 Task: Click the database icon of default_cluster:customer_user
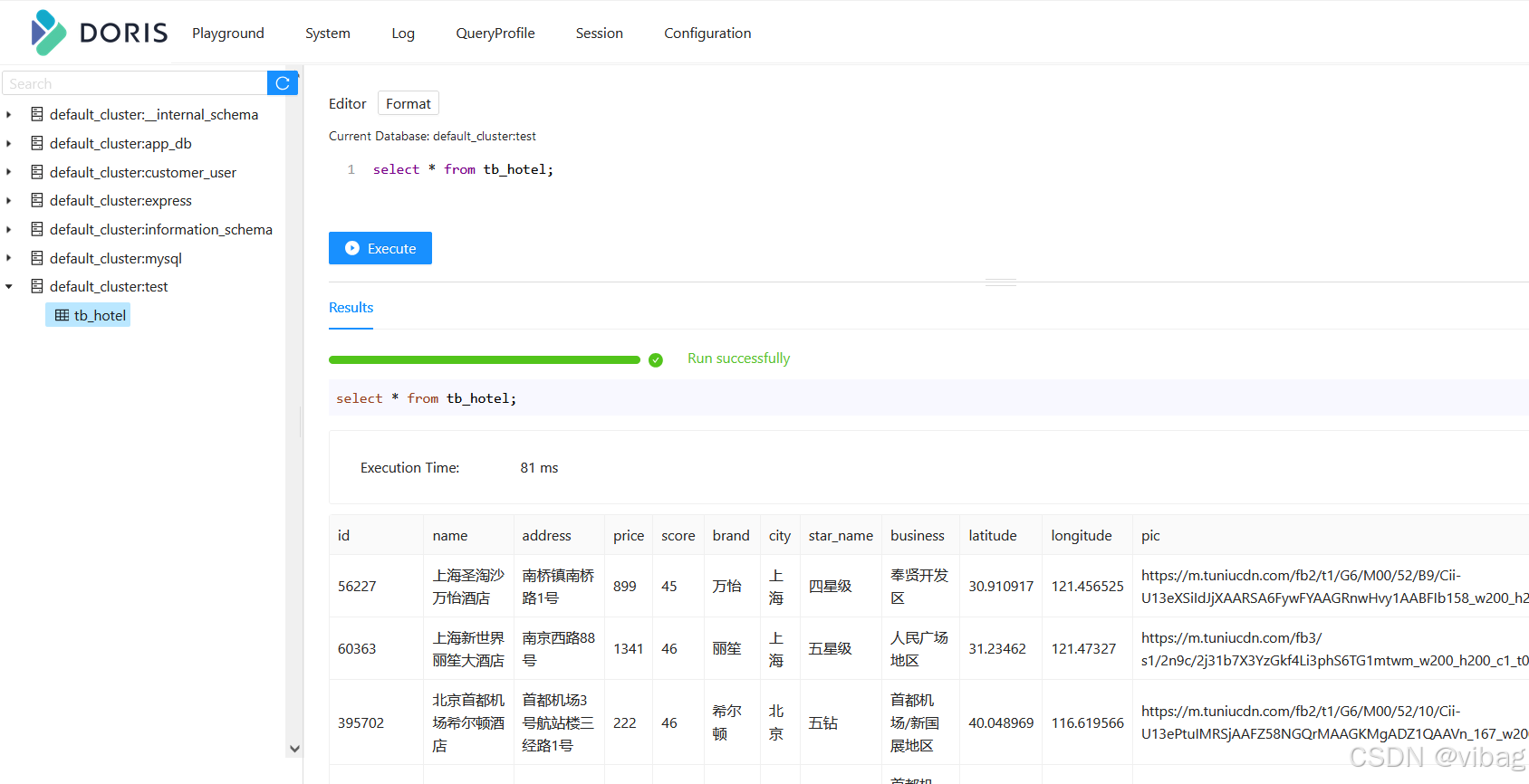(x=37, y=172)
